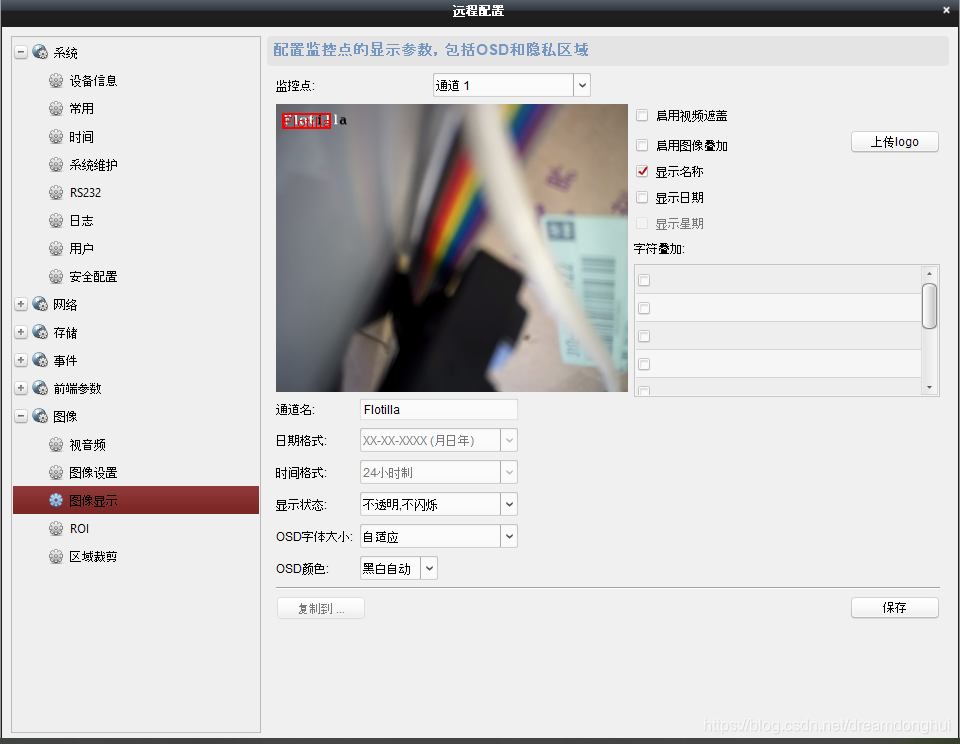The height and width of the screenshot is (744, 960).
Task: Enable 启用图像叠加 checkbox
Action: [x=642, y=145]
